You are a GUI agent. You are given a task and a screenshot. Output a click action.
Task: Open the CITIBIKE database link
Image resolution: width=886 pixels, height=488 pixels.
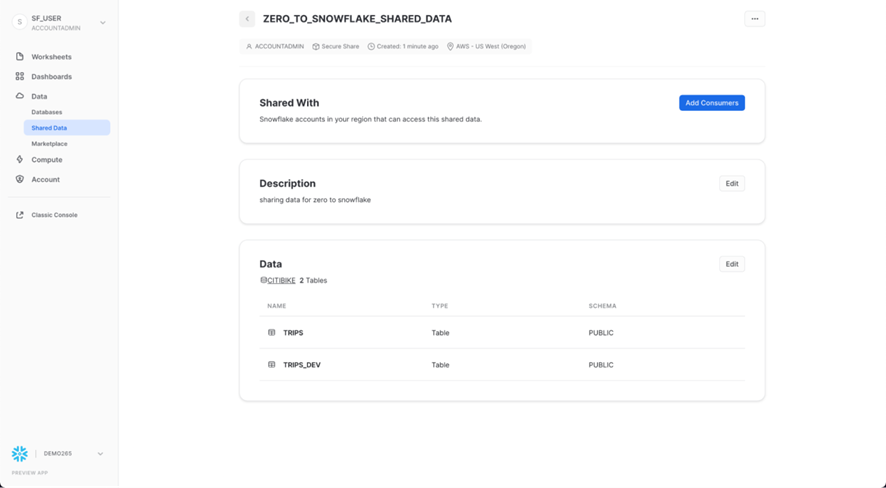[281, 281]
